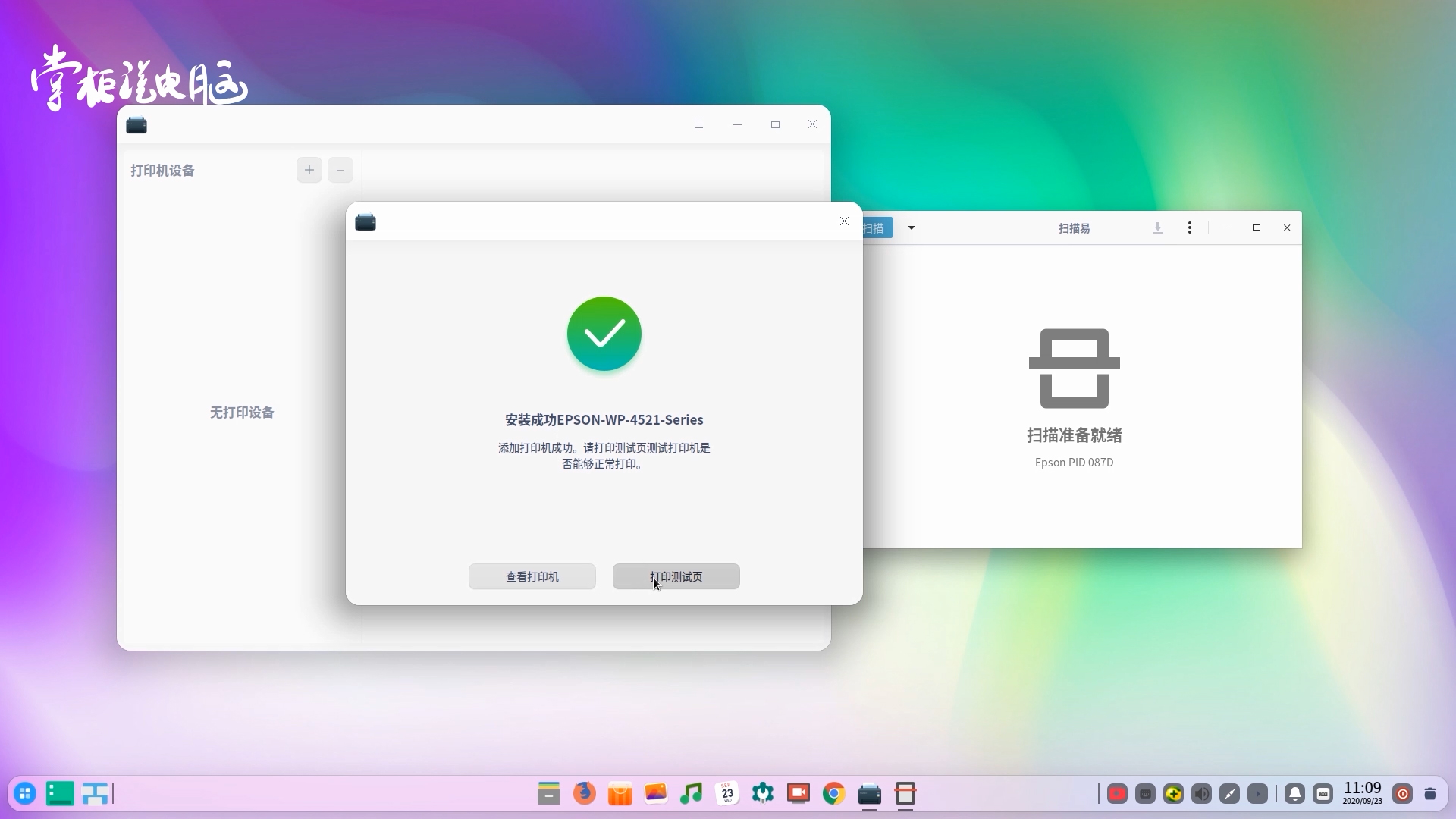1456x819 pixels.
Task: Open the app store bag icon
Action: (x=620, y=794)
